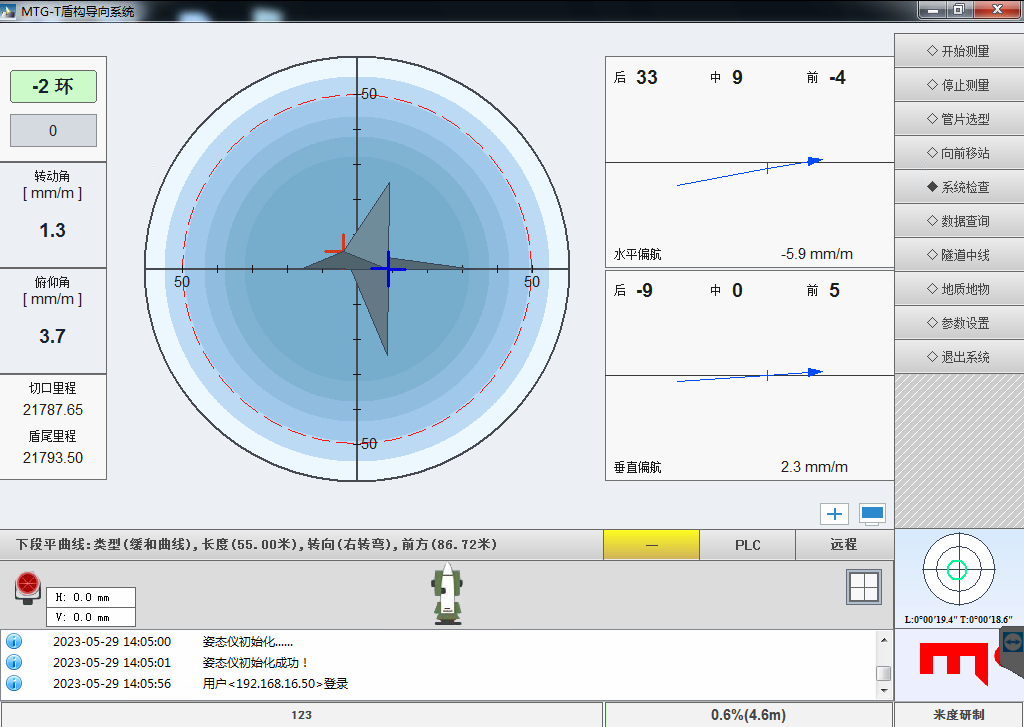Click the 俯仰角 value 3.7
Viewport: 1024px width, 727px height.
tap(52, 336)
